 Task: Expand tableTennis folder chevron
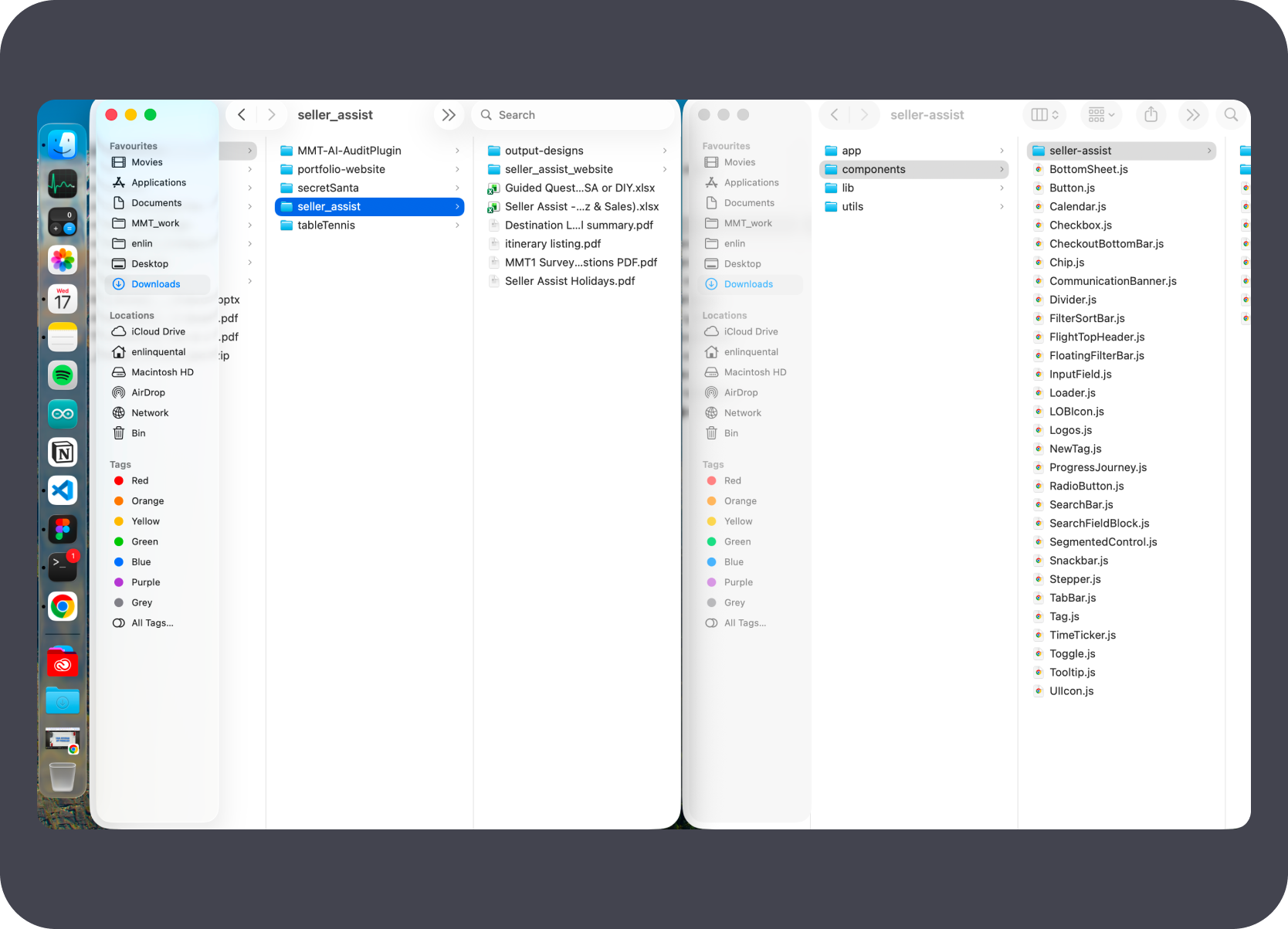coord(457,225)
